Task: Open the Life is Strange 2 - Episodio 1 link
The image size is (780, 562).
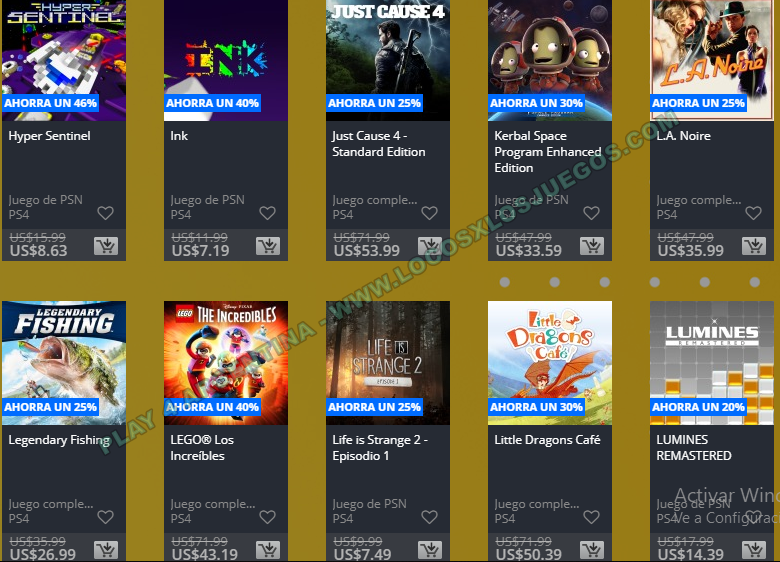Action: point(380,448)
